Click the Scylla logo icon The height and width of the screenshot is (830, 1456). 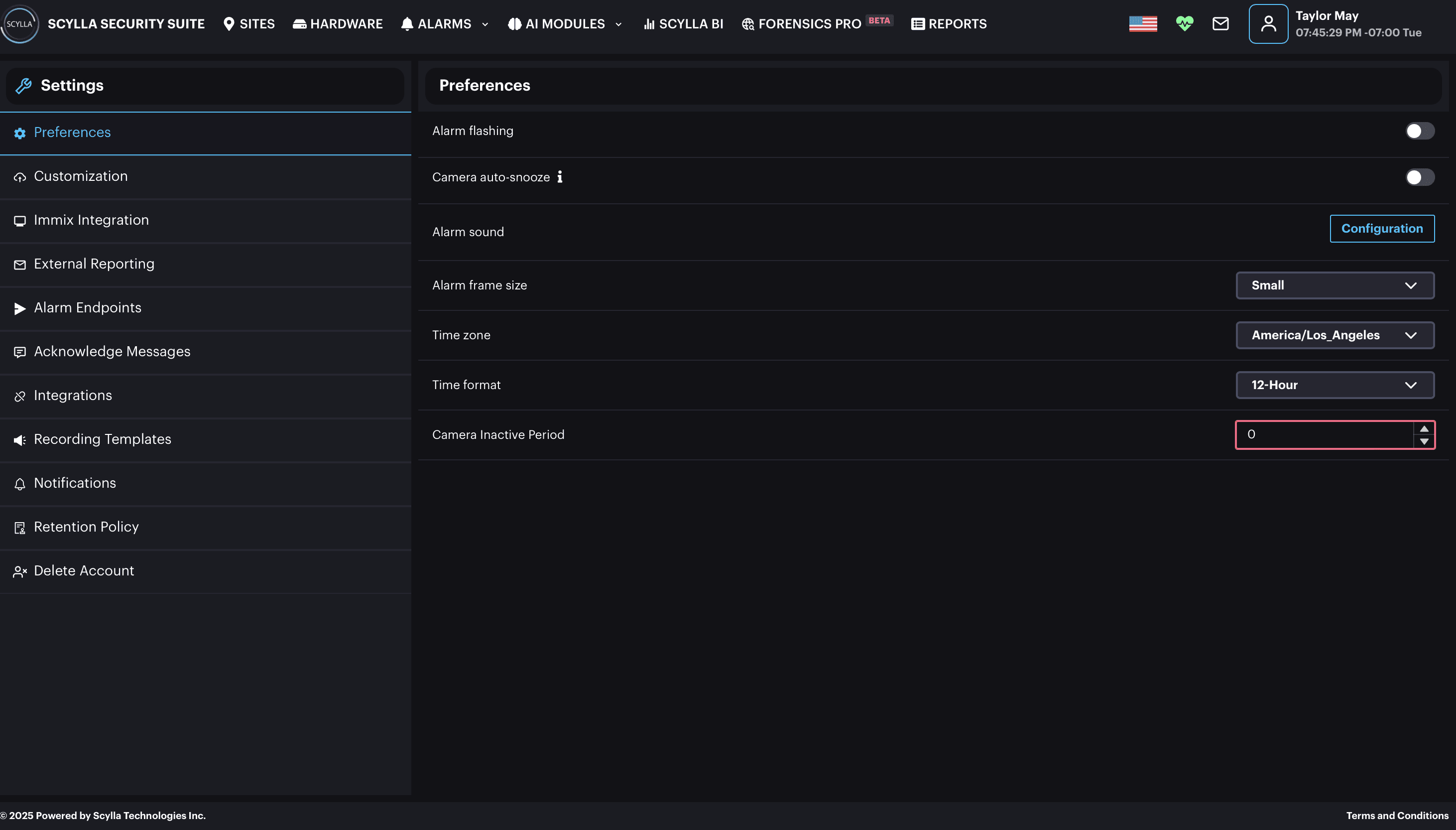(x=20, y=24)
